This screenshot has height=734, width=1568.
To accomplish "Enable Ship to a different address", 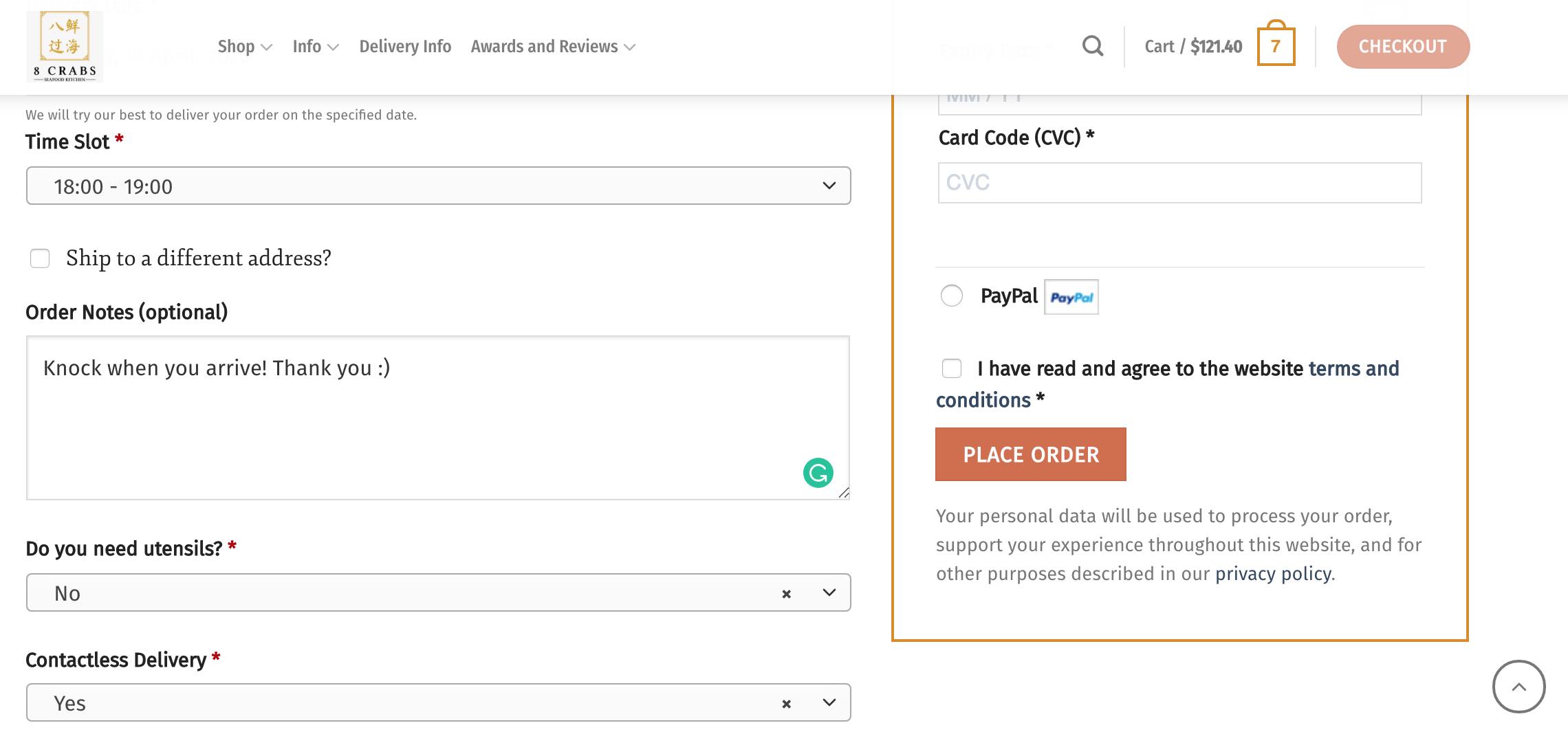I will tap(40, 258).
